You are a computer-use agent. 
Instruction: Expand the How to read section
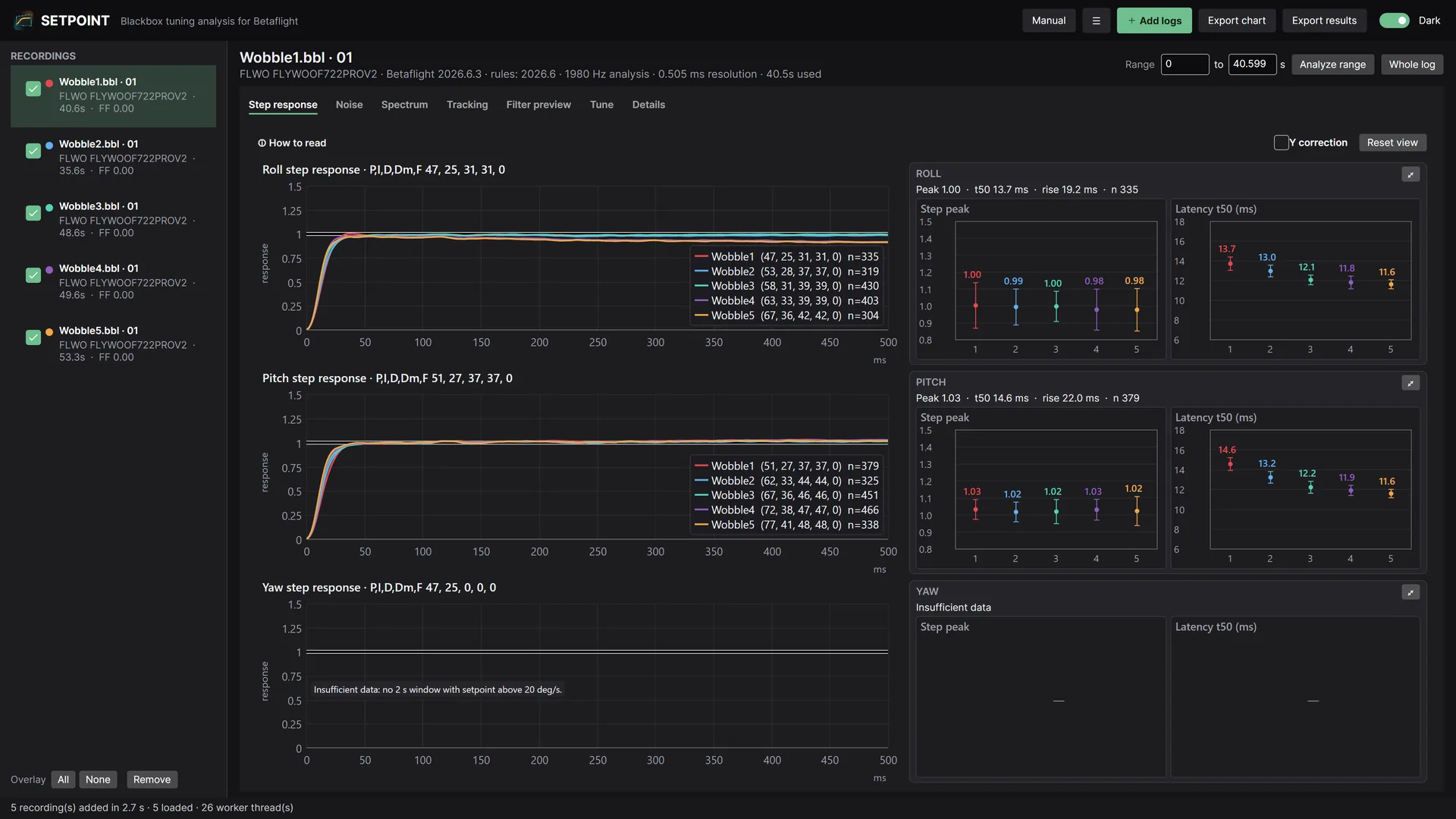point(292,143)
